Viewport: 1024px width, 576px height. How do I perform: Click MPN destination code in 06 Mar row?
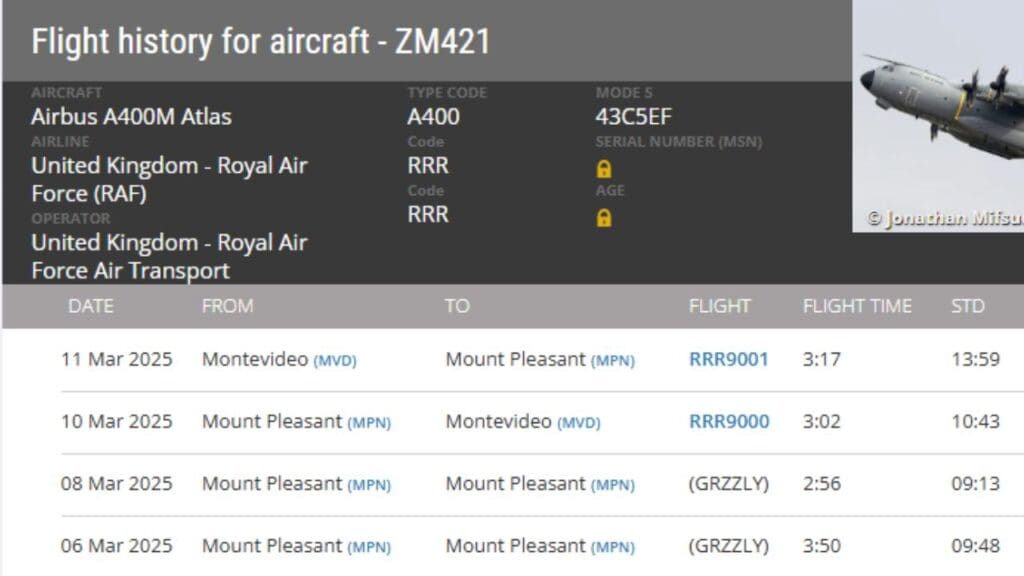(612, 547)
